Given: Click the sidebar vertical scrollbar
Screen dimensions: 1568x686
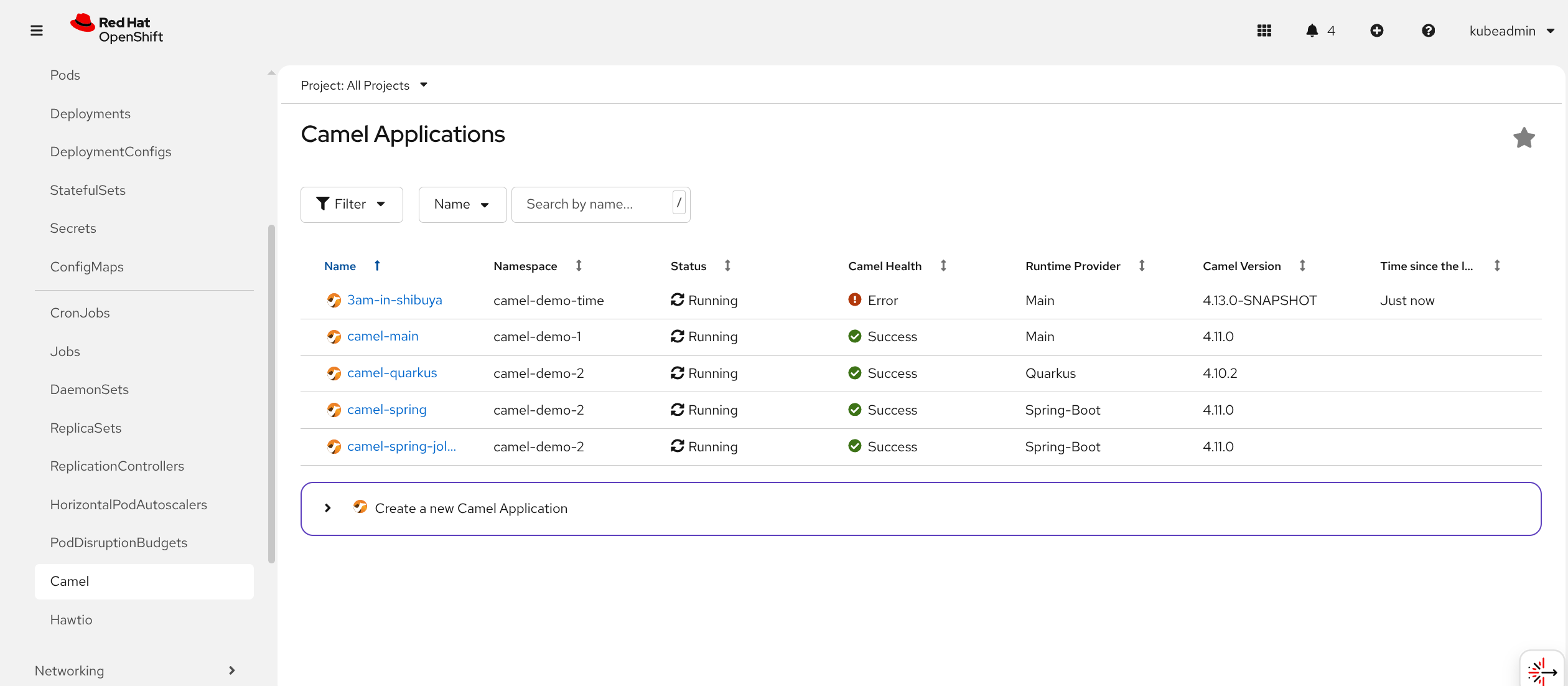Looking at the screenshot, I should pos(271,392).
